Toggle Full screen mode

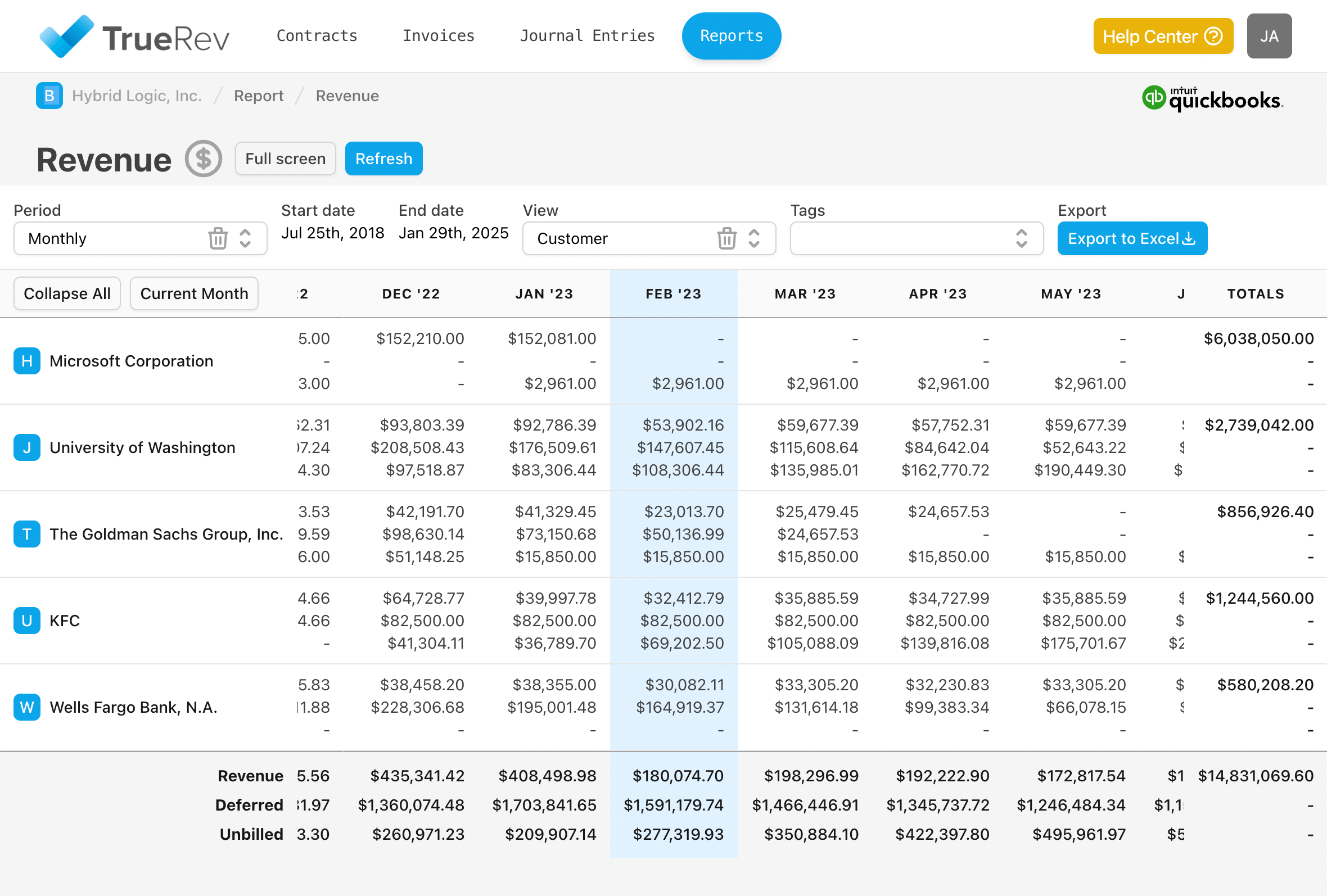coord(285,159)
